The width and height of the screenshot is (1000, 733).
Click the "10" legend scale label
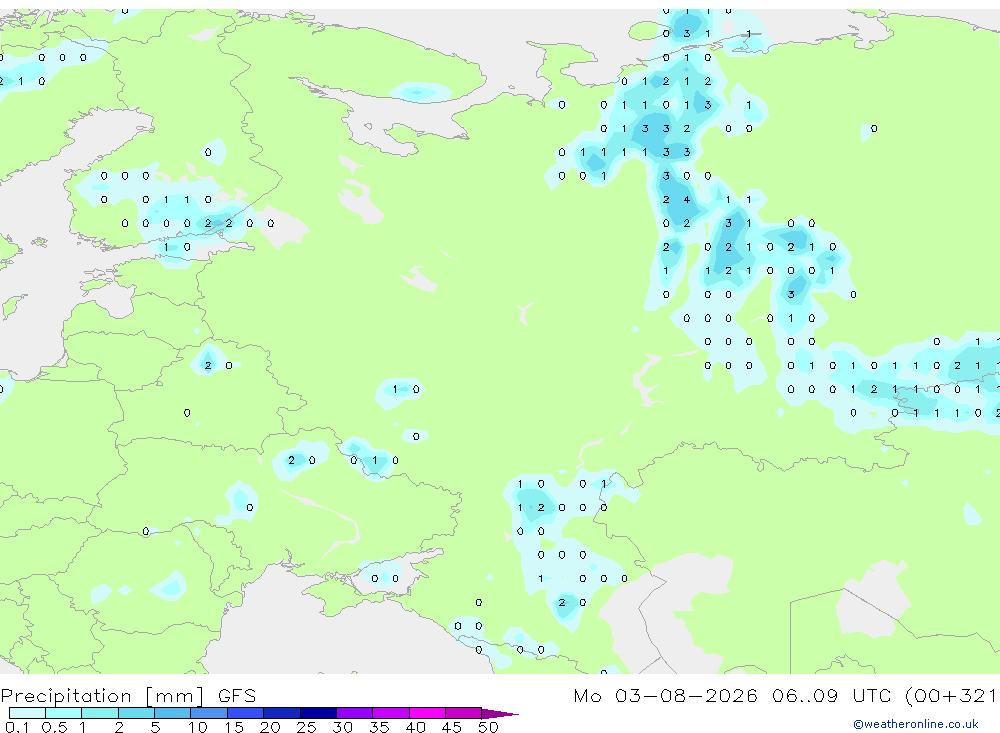(x=198, y=727)
